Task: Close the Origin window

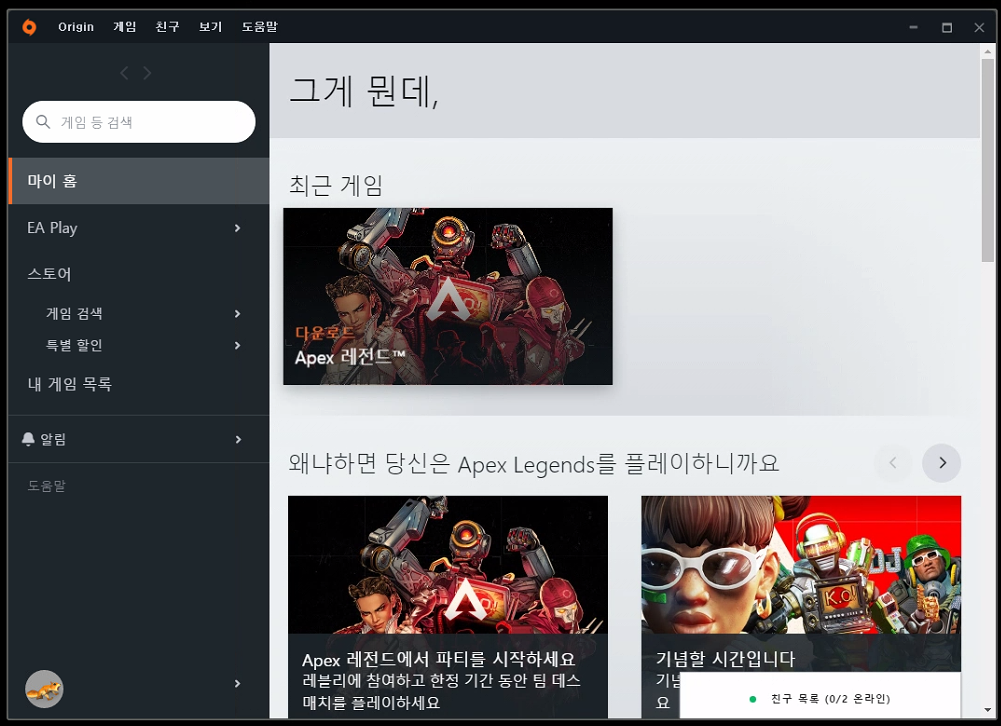Action: coord(979,27)
